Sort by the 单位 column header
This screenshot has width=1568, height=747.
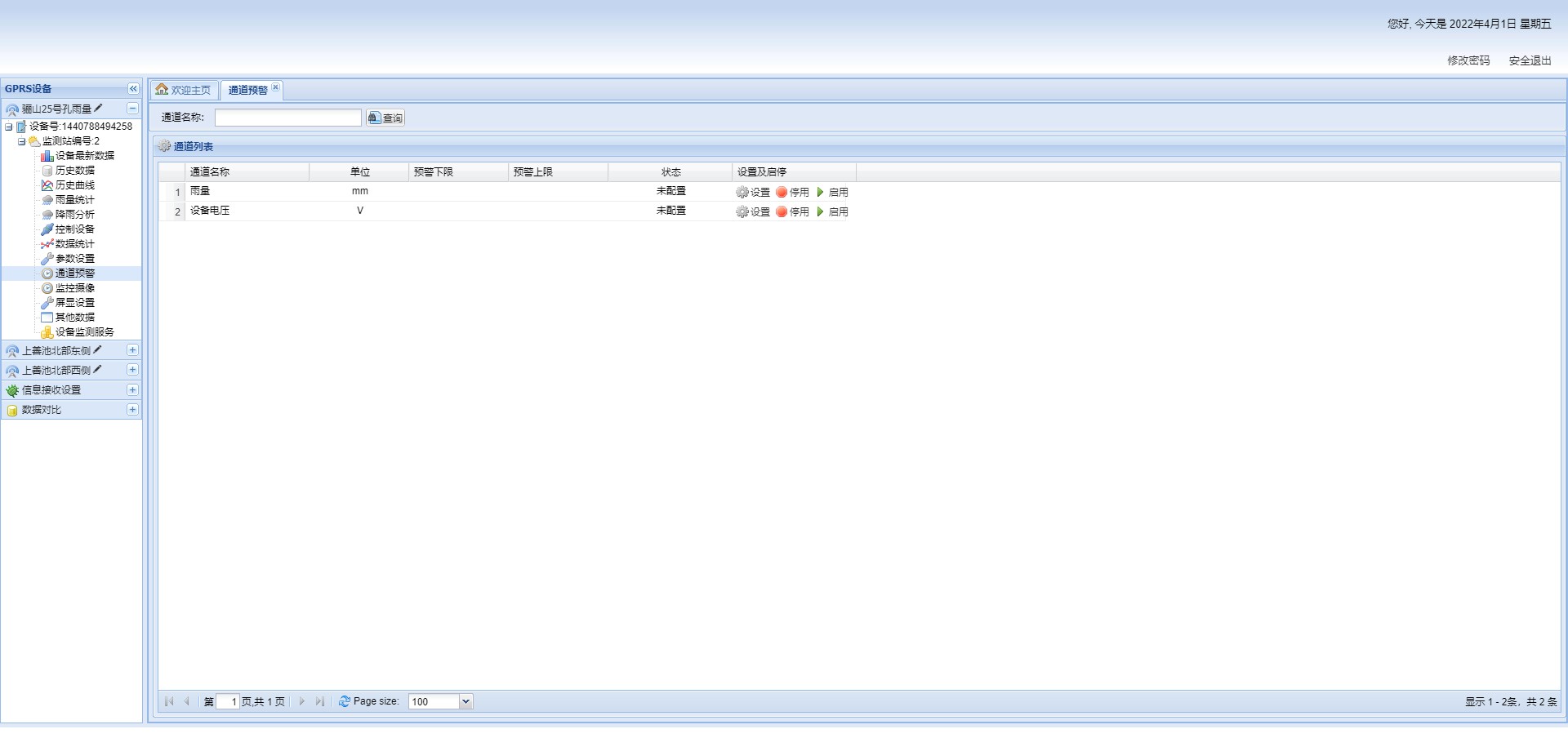[x=359, y=172]
